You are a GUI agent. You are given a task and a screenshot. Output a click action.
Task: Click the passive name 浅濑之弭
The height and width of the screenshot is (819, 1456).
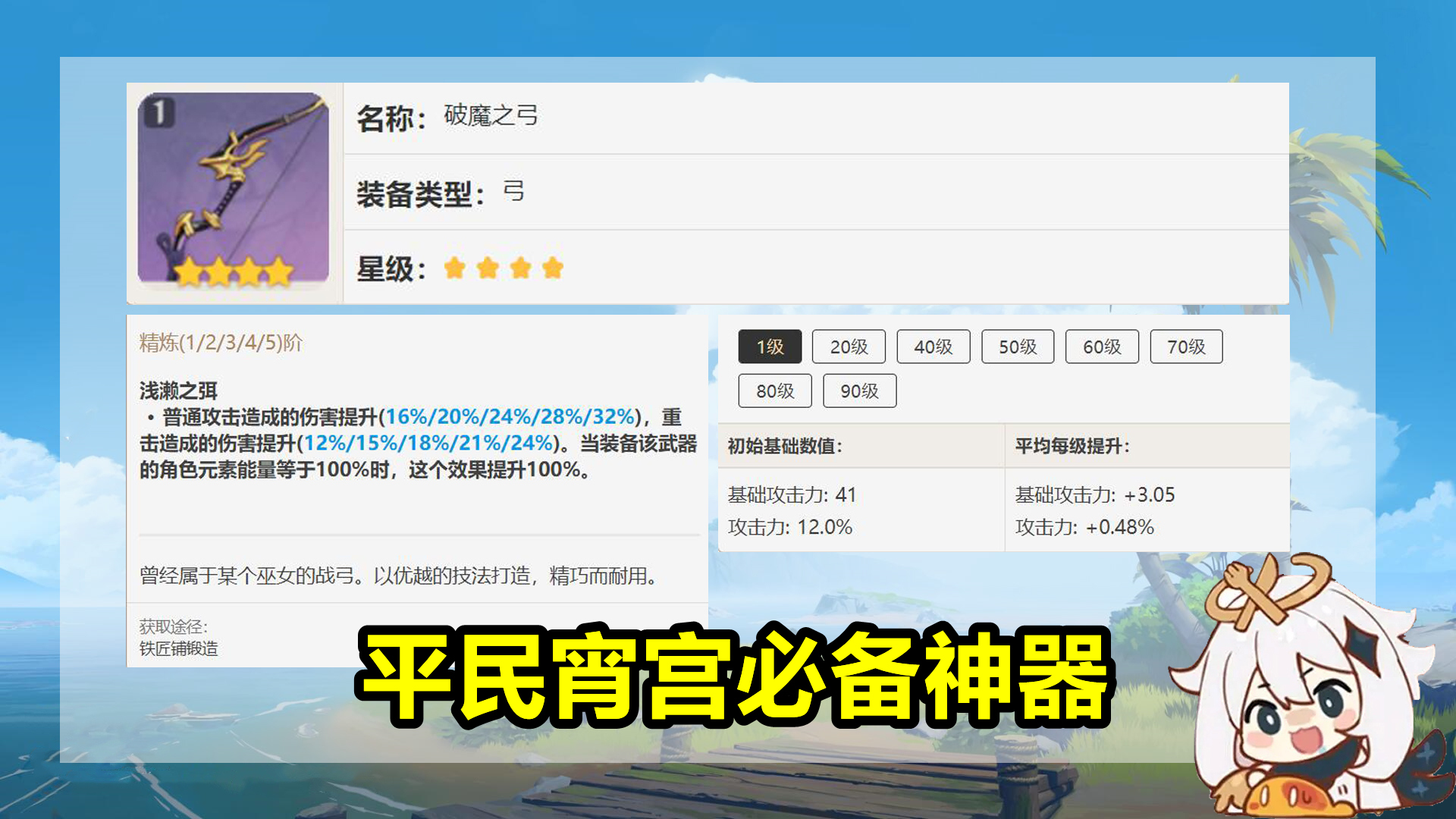(x=178, y=391)
